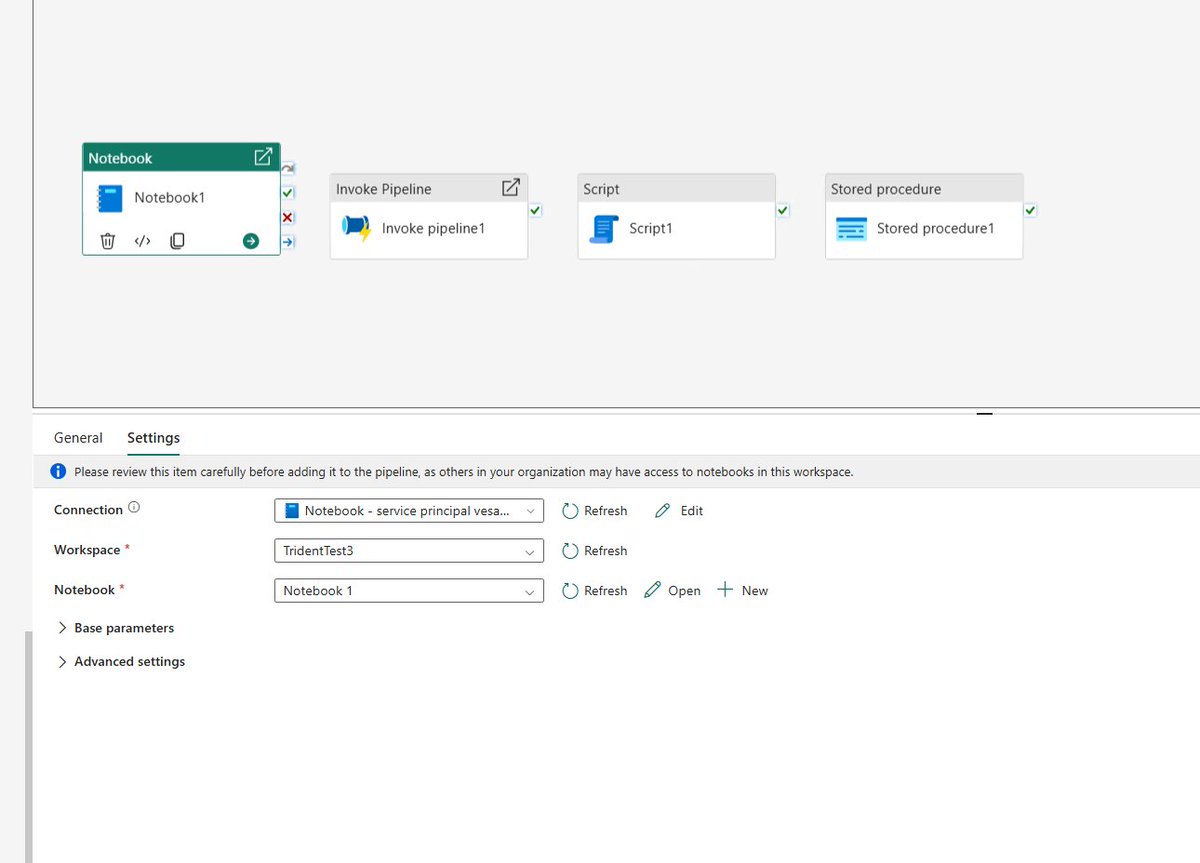Open Invoke Pipeline in new window icon

[510, 187]
